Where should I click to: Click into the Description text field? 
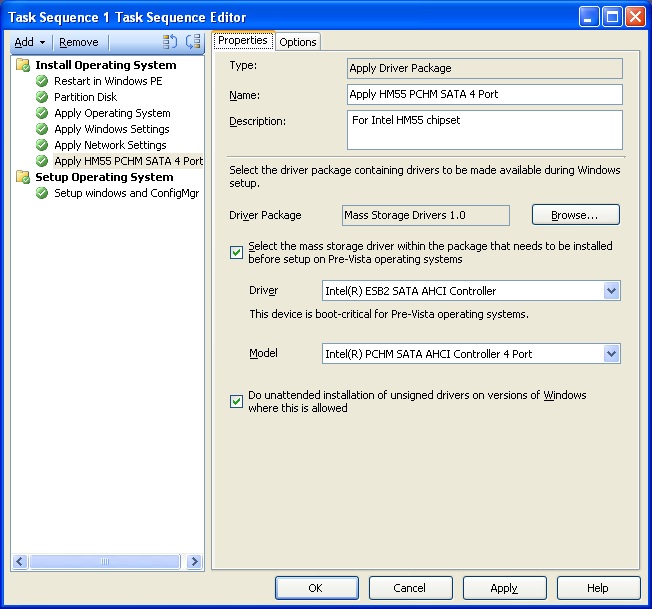click(x=484, y=130)
